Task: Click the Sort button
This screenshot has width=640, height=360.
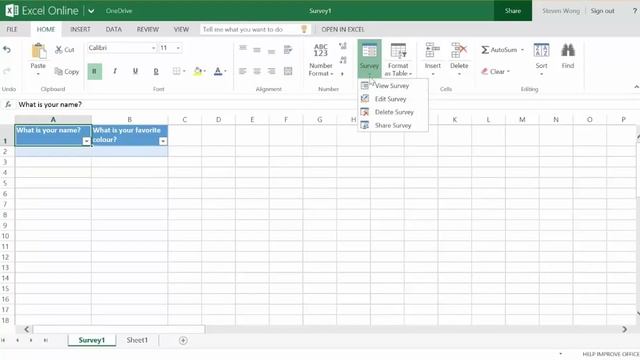Action: coord(542,59)
